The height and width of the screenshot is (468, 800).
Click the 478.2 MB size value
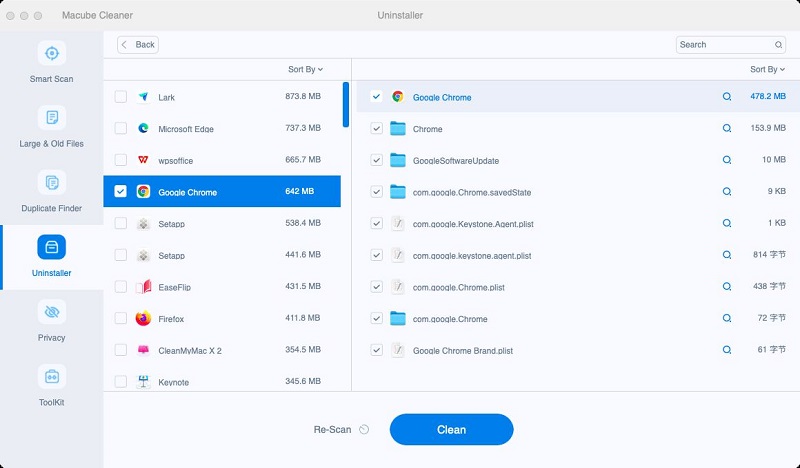768,96
